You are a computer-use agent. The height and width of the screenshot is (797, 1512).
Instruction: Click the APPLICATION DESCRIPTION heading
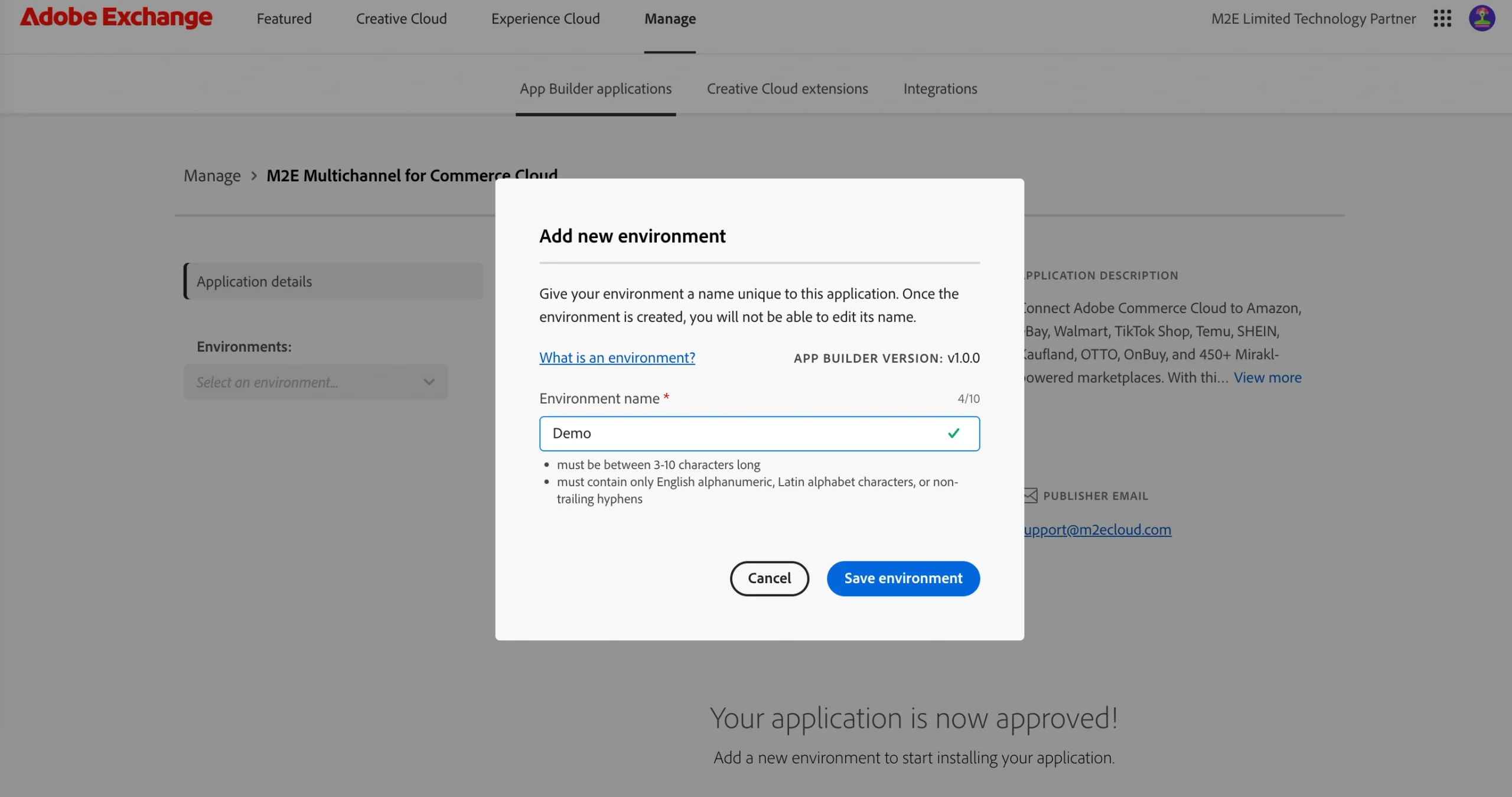point(1102,275)
